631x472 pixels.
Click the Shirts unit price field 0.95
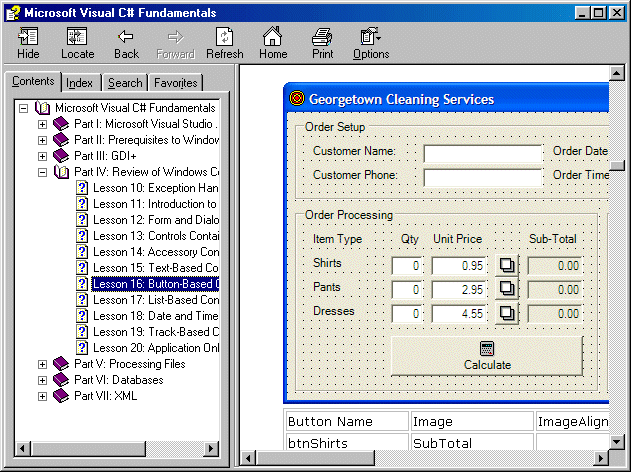click(459, 266)
